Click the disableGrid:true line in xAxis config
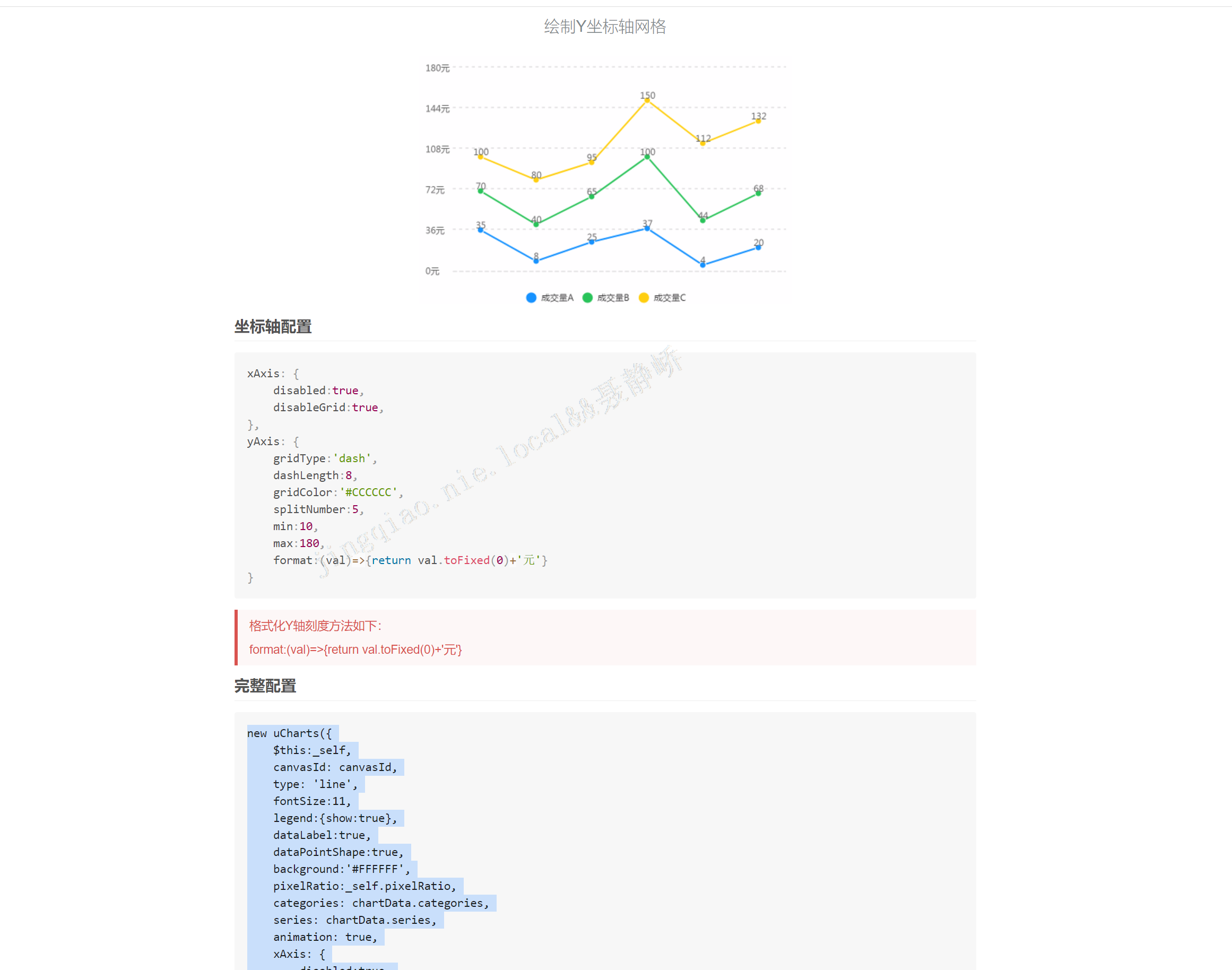1232x970 pixels. tap(327, 407)
